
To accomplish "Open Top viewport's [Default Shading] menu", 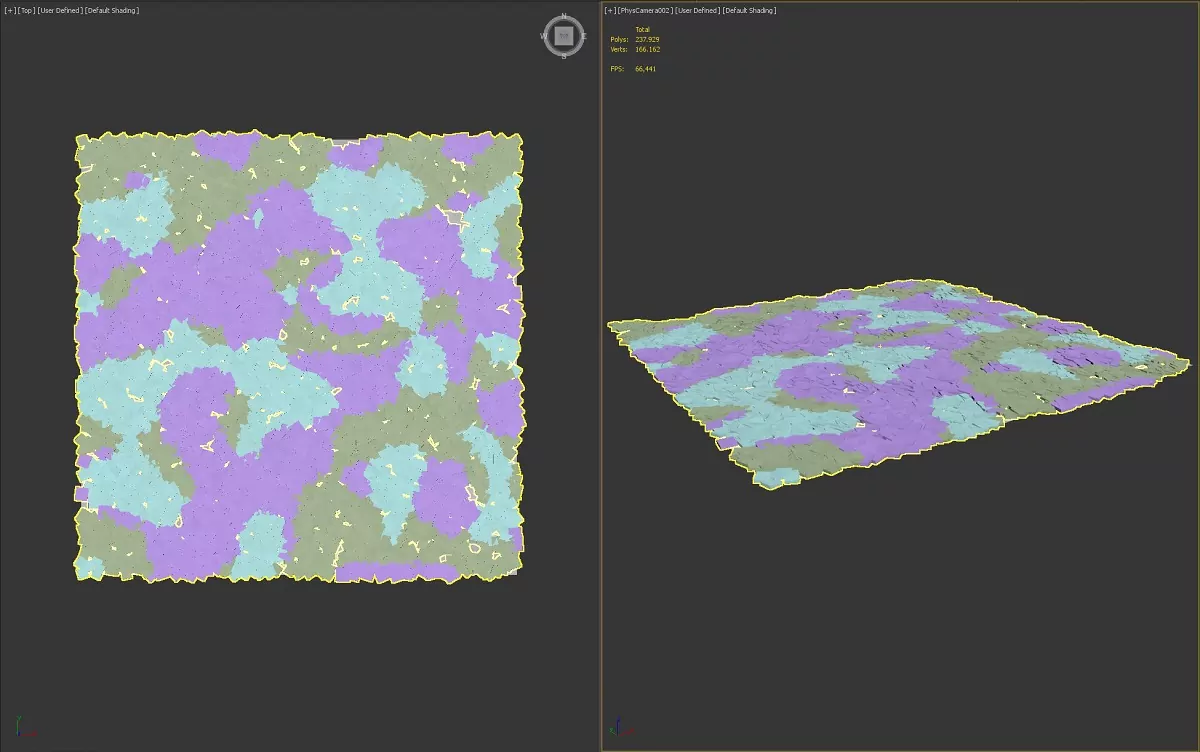I will [112, 10].
